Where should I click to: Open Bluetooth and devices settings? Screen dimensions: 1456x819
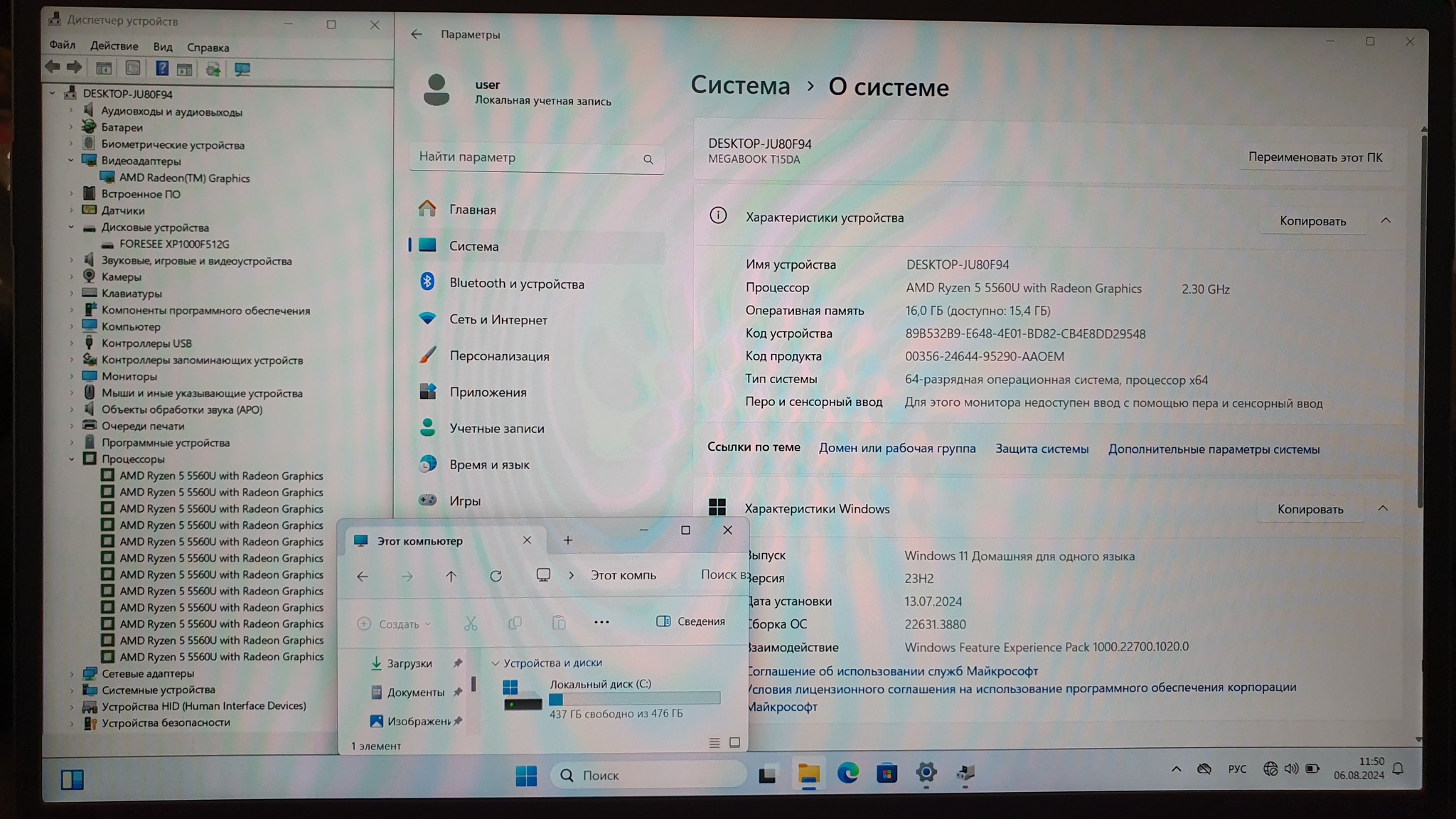pyautogui.click(x=516, y=284)
